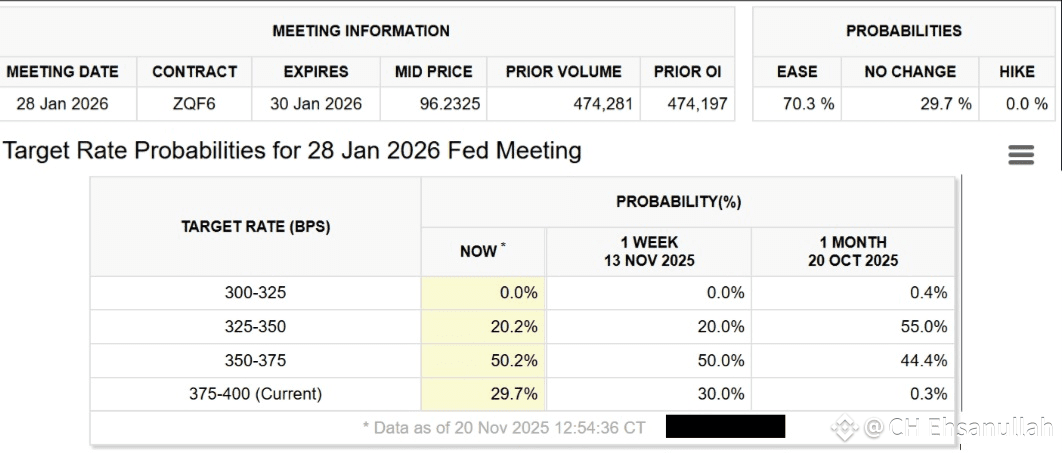The height and width of the screenshot is (453, 1062).
Task: Click the watermark logo beside CH Ehsanullah
Action: click(845, 428)
